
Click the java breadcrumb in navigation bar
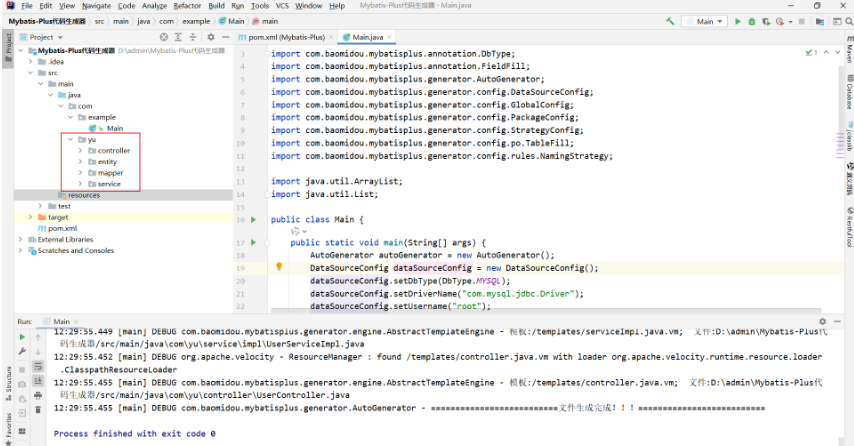click(x=144, y=21)
